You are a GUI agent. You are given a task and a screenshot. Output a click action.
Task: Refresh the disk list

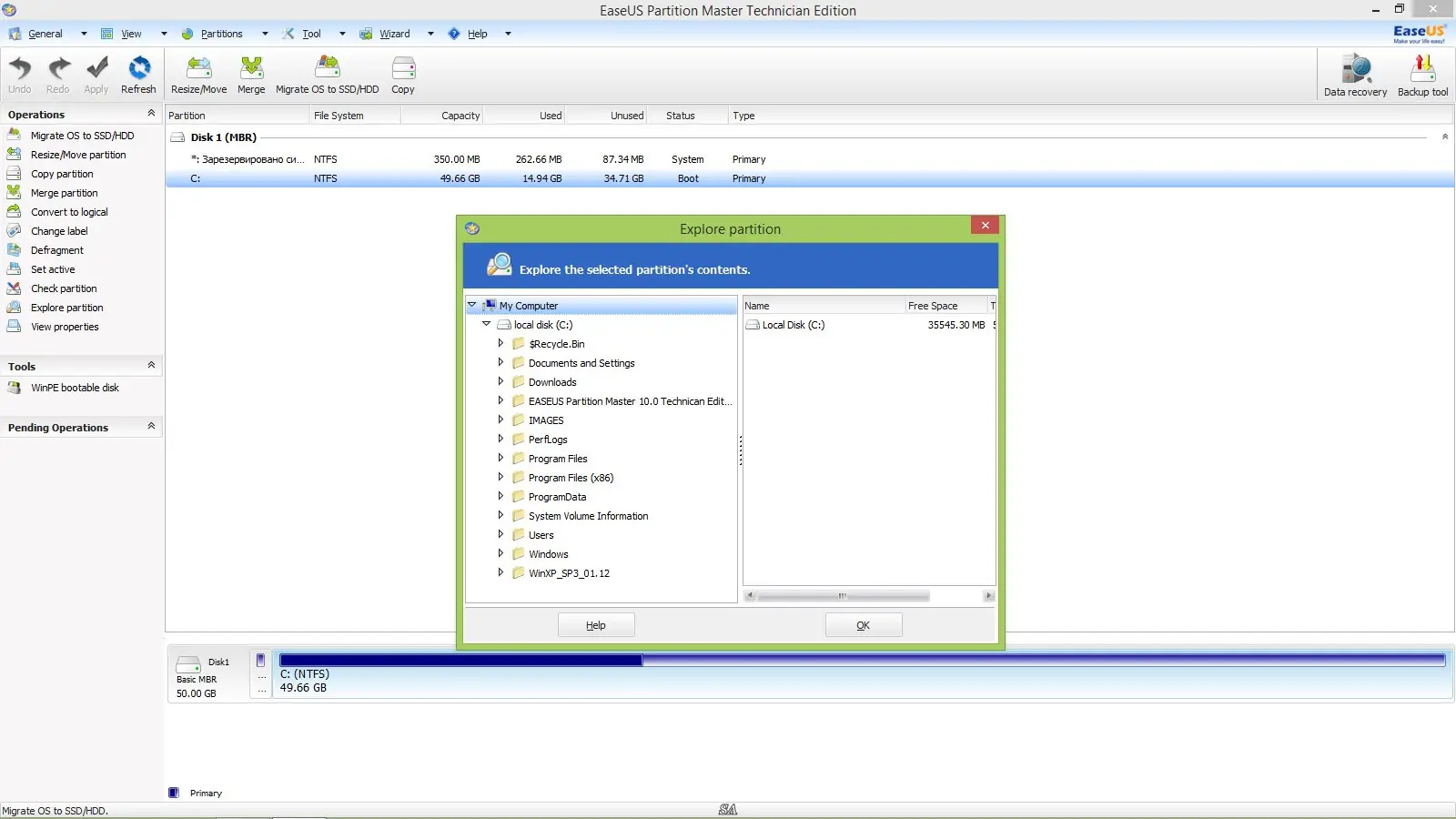[138, 75]
